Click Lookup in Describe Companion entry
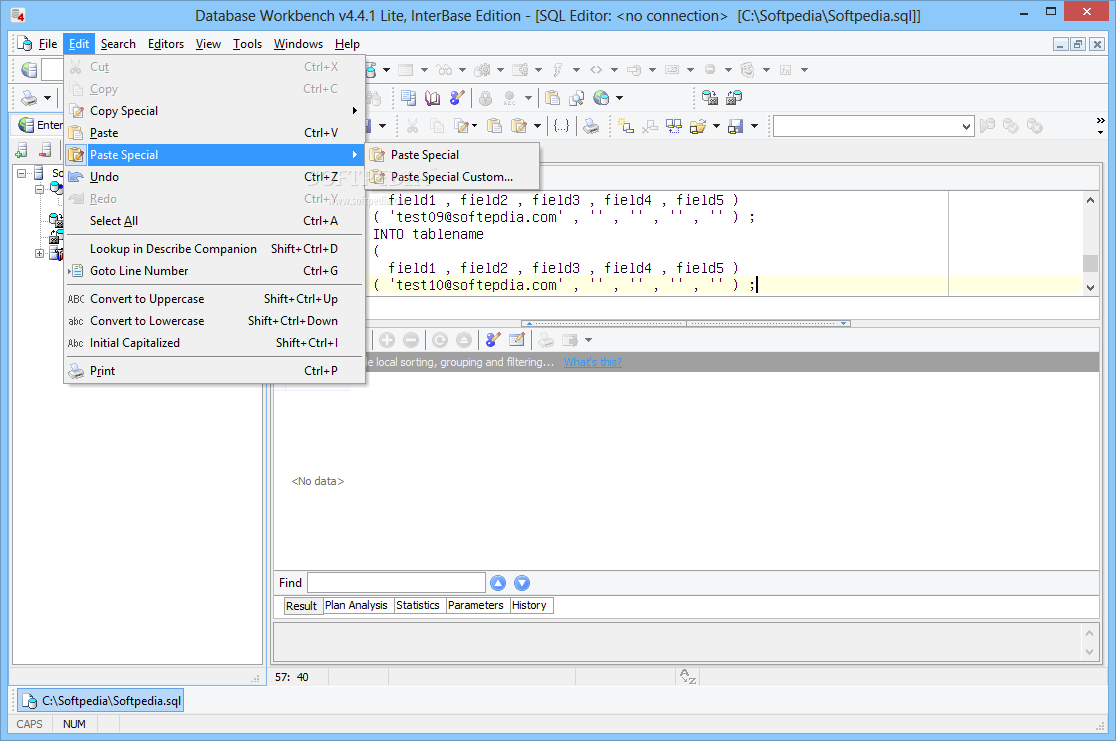This screenshot has width=1116, height=741. click(214, 248)
